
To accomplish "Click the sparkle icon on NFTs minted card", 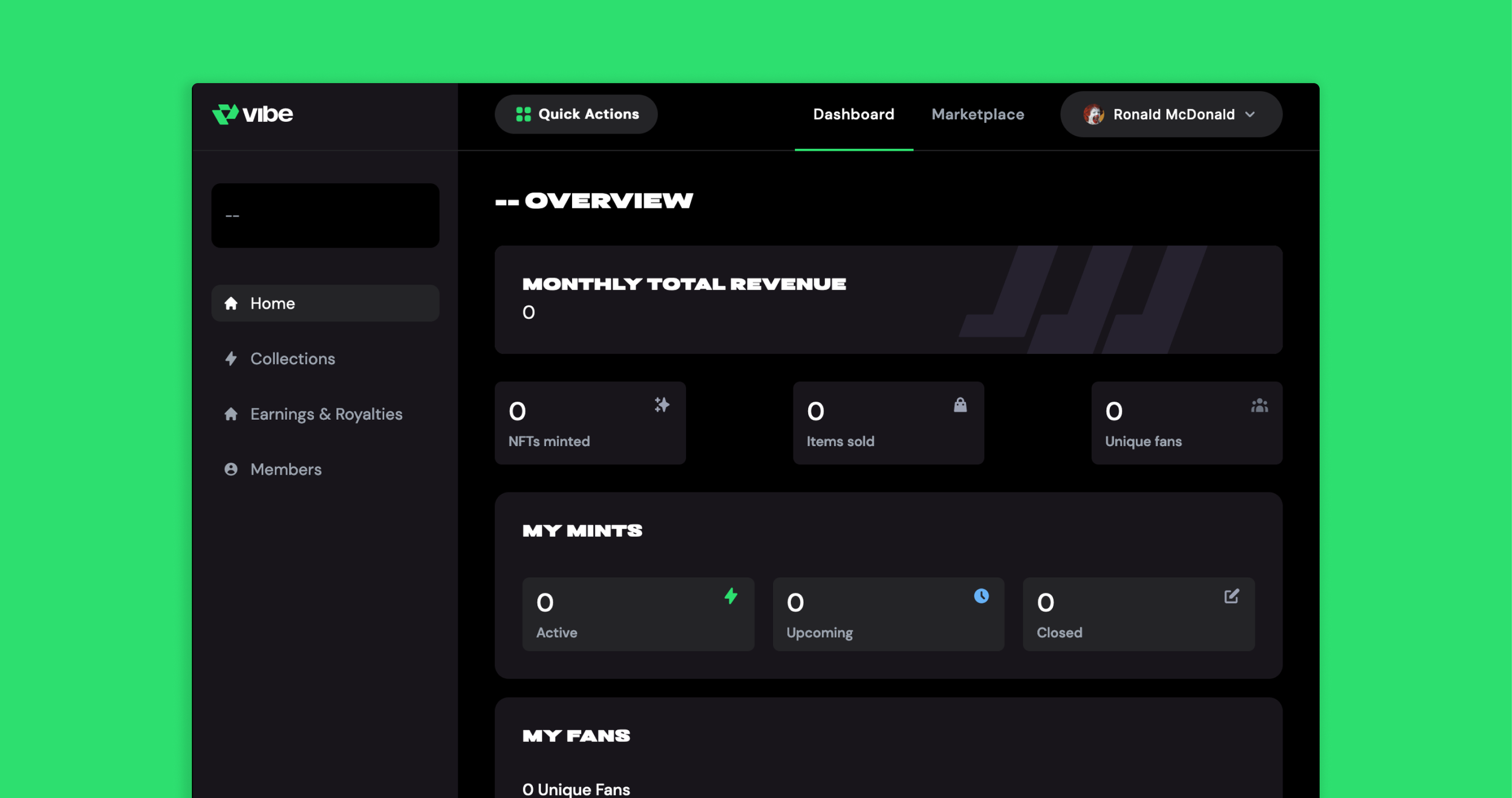I will [662, 405].
